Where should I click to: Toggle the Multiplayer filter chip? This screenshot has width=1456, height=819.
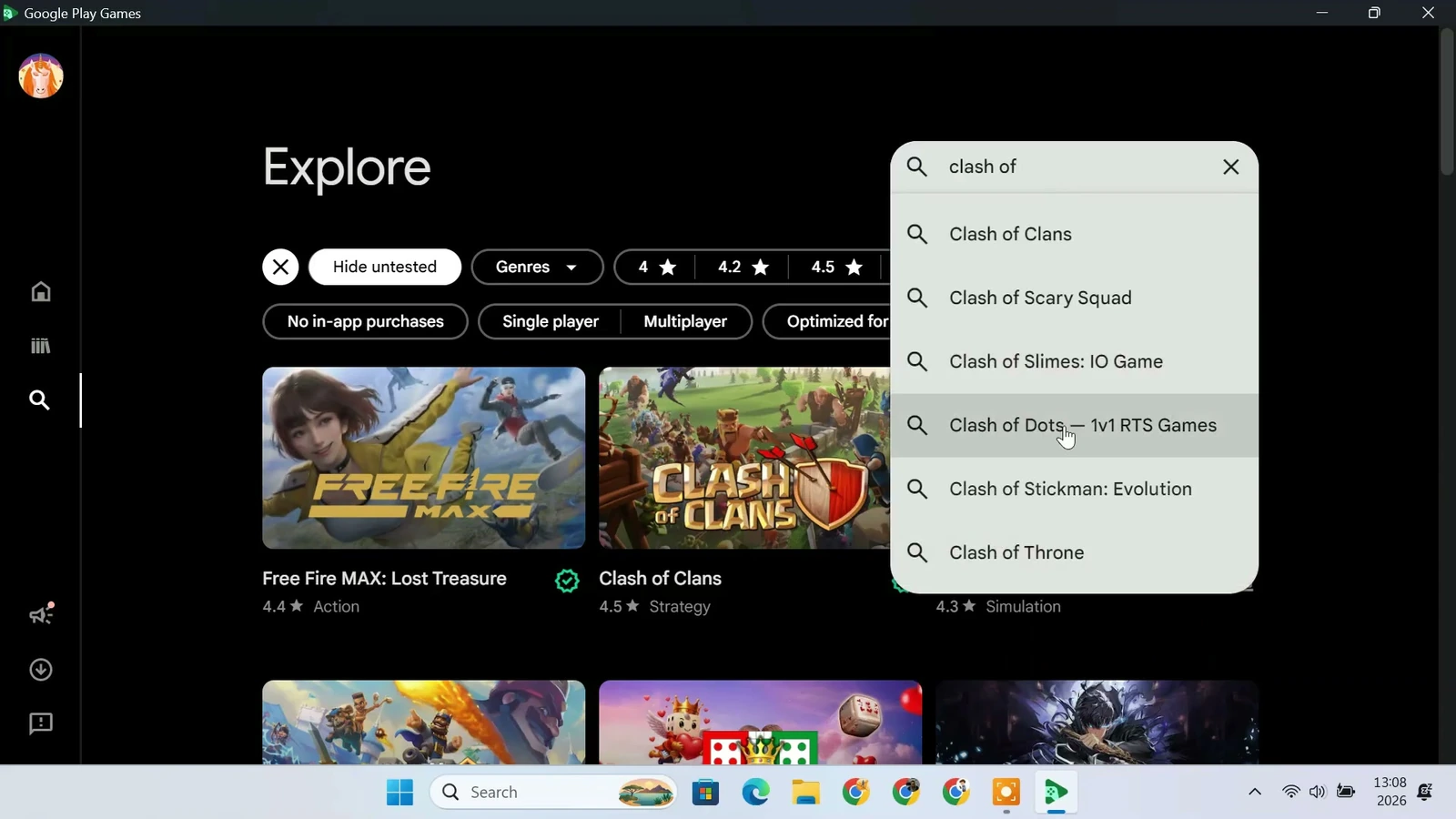coord(685,321)
